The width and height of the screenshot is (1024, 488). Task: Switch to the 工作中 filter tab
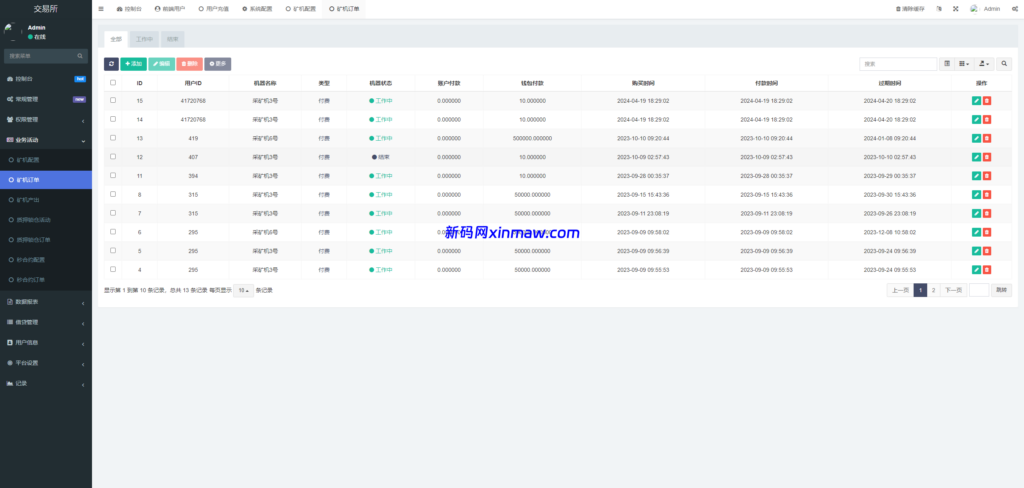pos(144,39)
